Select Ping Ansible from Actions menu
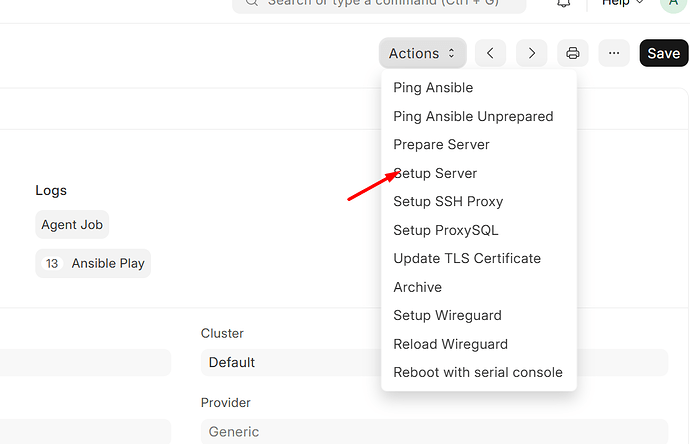 click(433, 88)
